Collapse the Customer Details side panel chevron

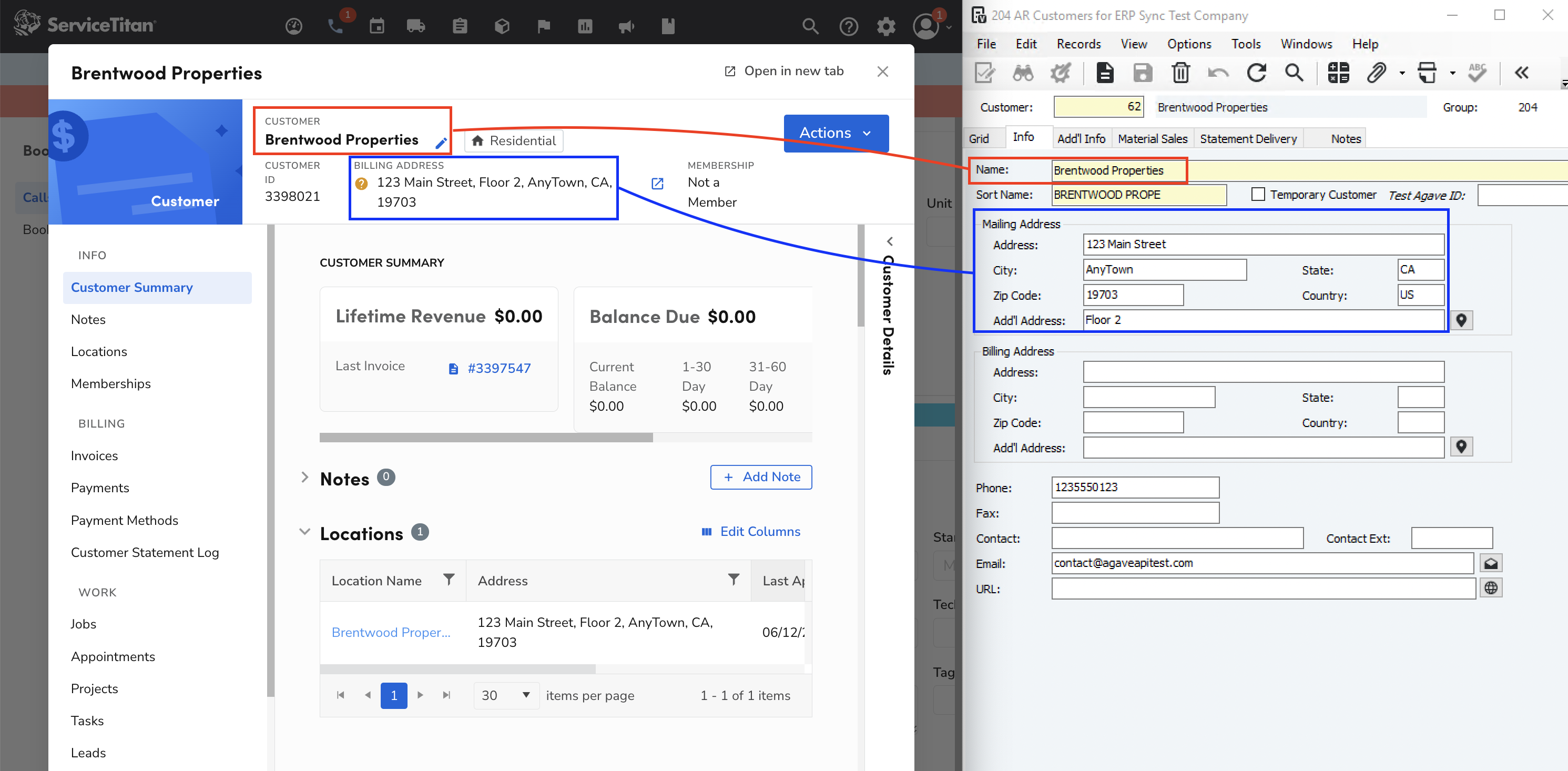(890, 241)
